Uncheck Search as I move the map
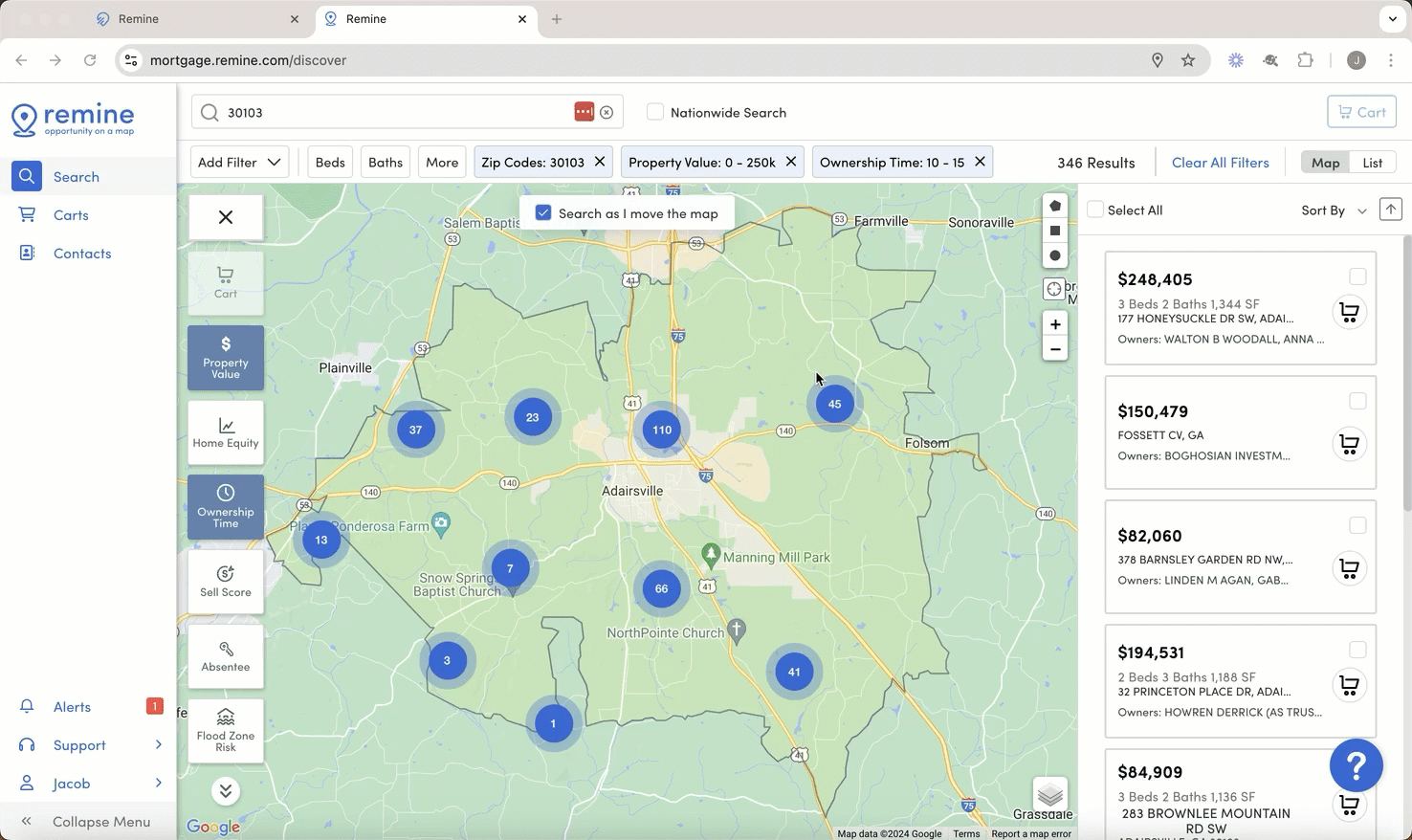The height and width of the screenshot is (840, 1412). pos(543,213)
